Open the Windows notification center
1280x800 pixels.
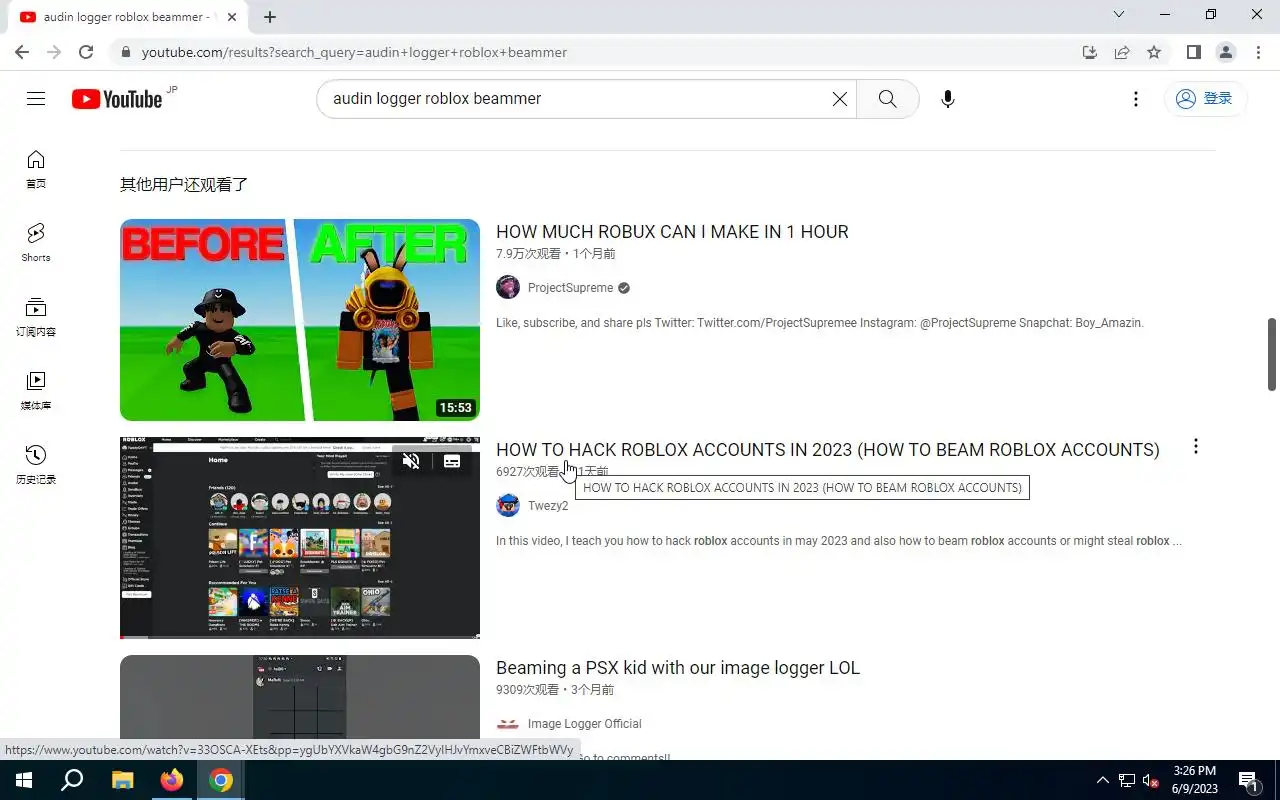point(1249,780)
